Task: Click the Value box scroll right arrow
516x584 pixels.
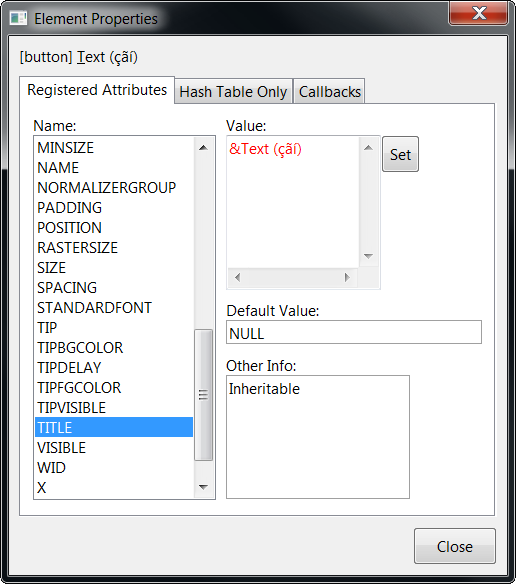Action: point(347,277)
